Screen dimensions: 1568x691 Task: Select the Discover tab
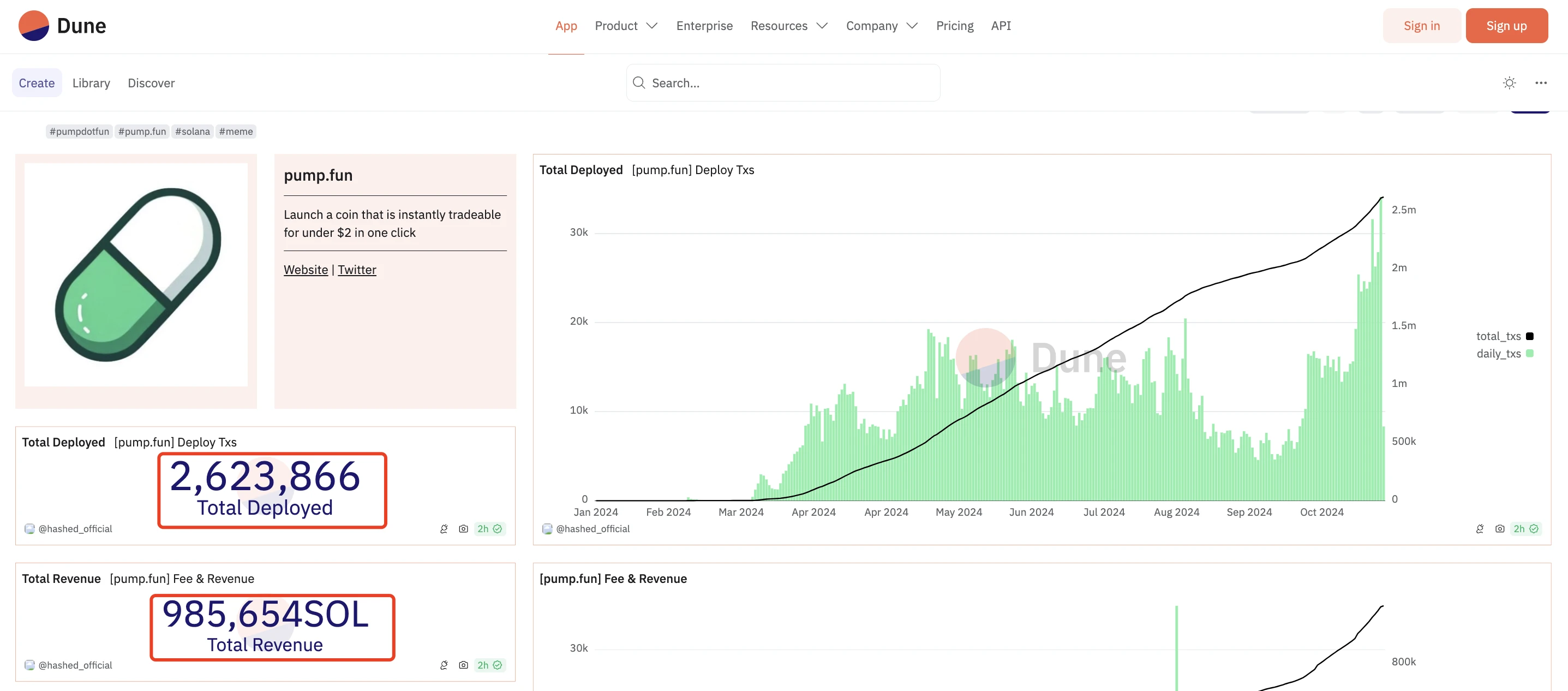(x=151, y=82)
